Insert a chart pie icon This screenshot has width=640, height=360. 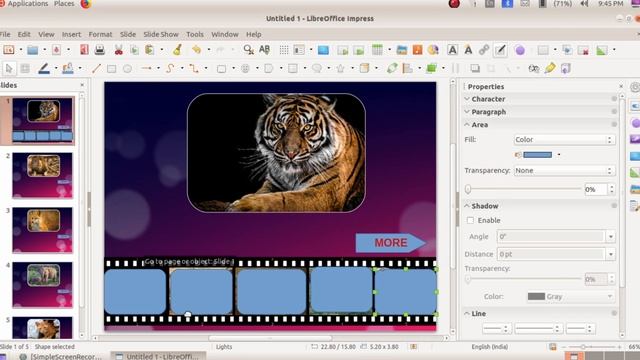[433, 50]
